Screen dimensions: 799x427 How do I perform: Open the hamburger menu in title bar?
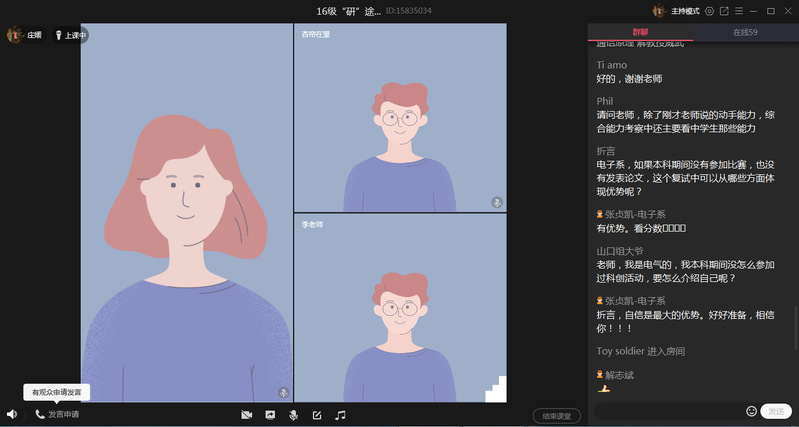pos(739,11)
